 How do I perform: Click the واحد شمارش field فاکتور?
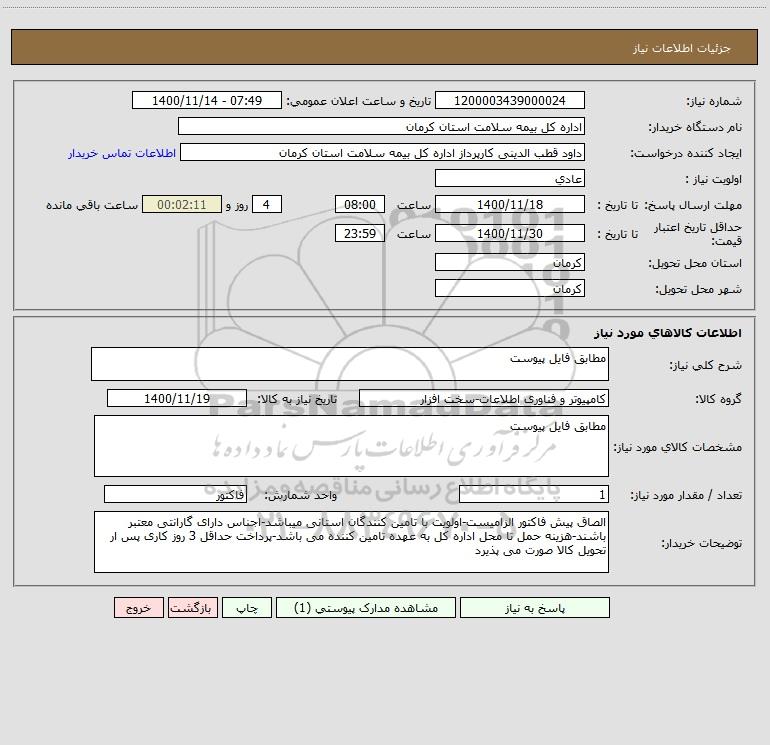(175, 495)
